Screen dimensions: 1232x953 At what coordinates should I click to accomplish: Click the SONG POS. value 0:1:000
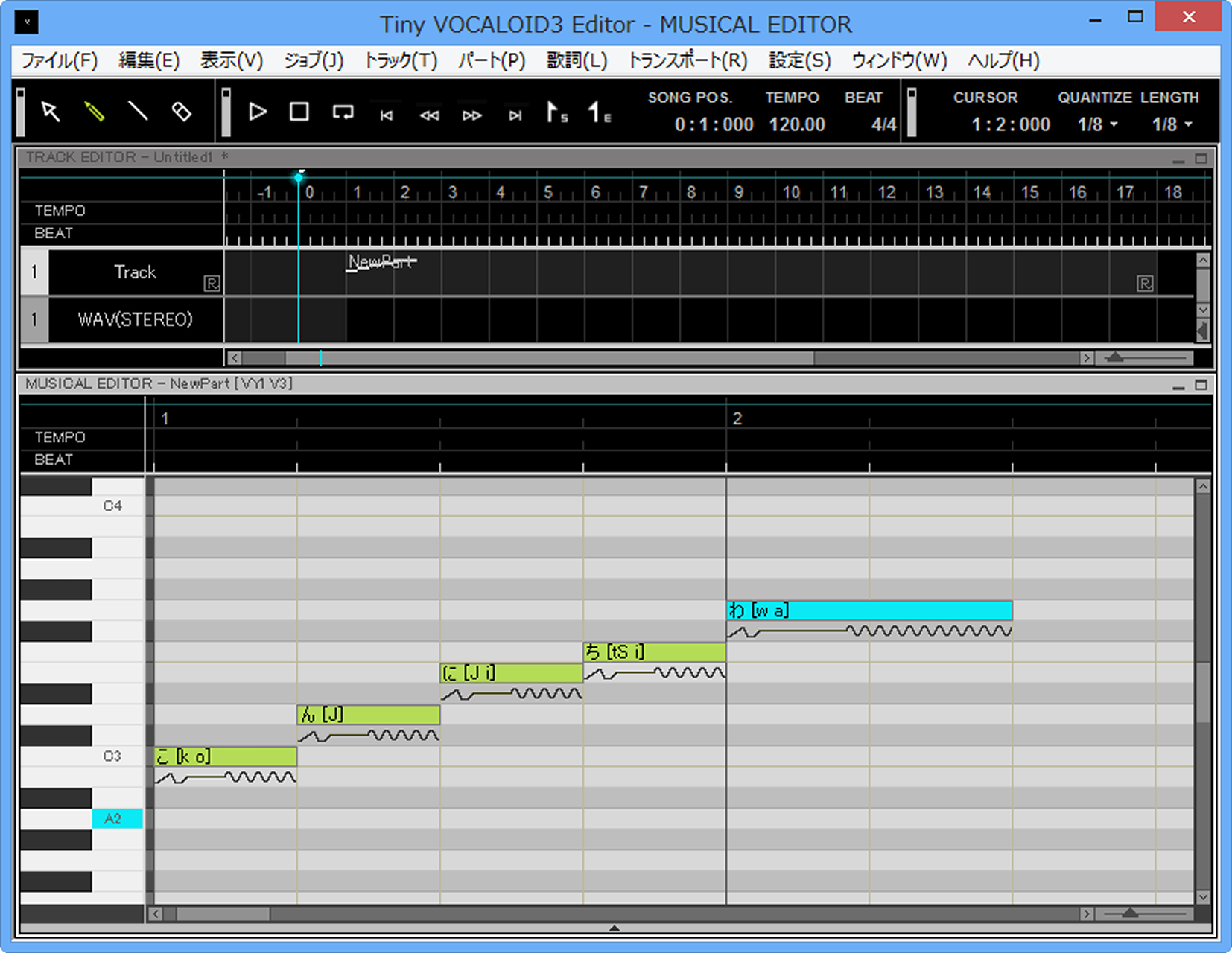[x=714, y=124]
